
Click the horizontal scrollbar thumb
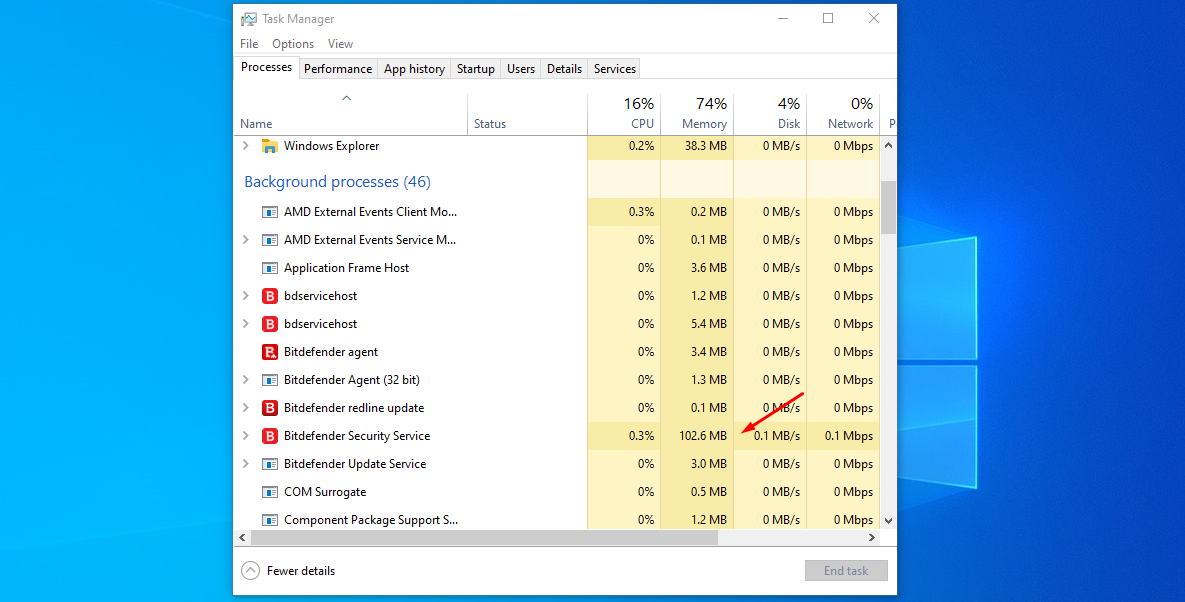tap(484, 538)
